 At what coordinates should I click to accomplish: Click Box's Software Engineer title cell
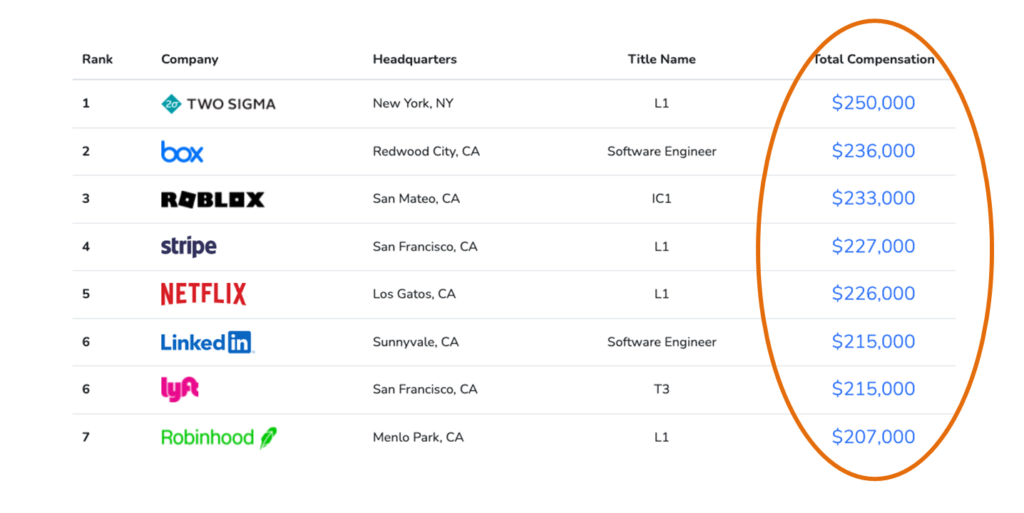coord(662,151)
